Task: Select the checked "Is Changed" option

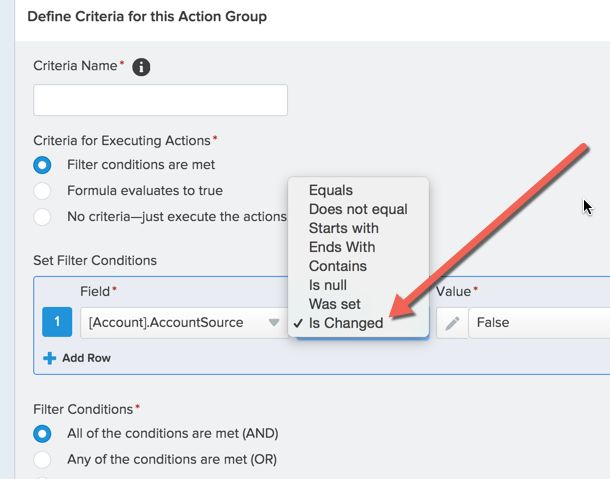Action: pos(345,323)
